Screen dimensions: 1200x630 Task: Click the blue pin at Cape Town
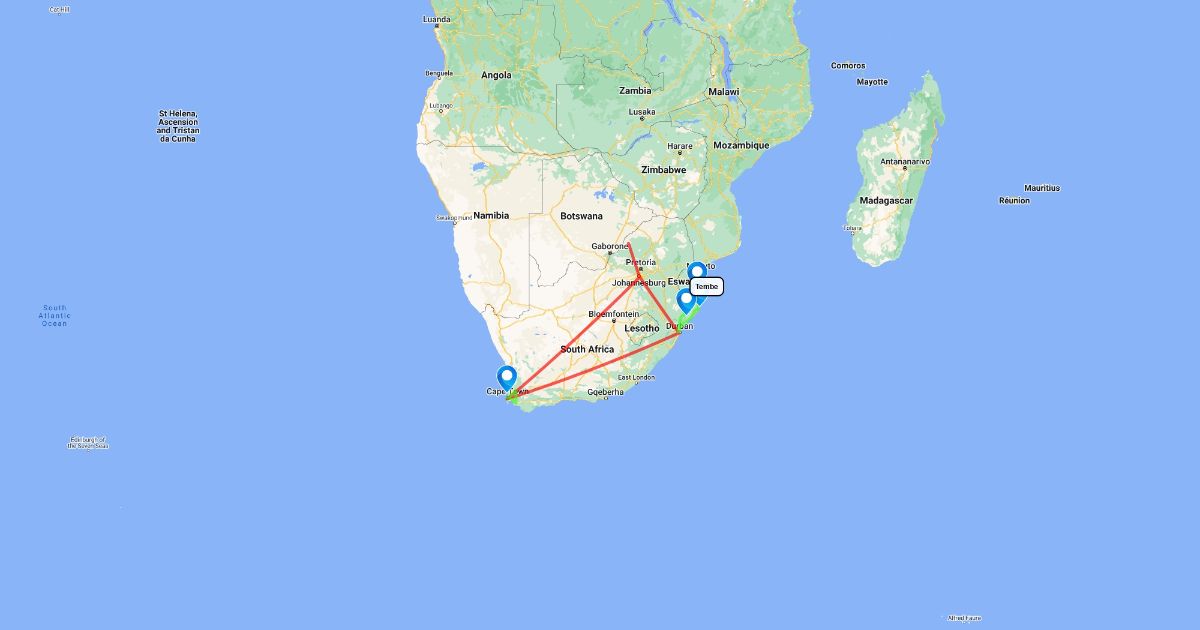pyautogui.click(x=507, y=377)
